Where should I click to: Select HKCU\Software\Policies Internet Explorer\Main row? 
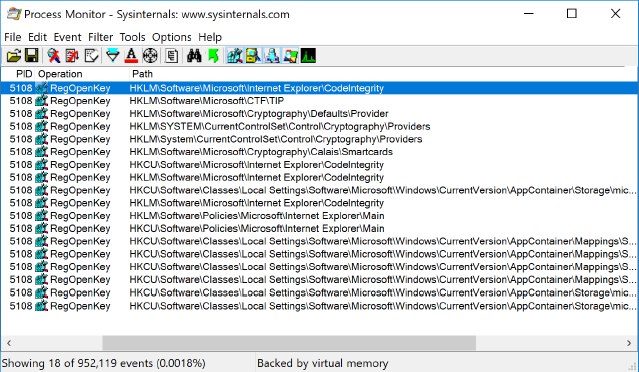pos(320,229)
